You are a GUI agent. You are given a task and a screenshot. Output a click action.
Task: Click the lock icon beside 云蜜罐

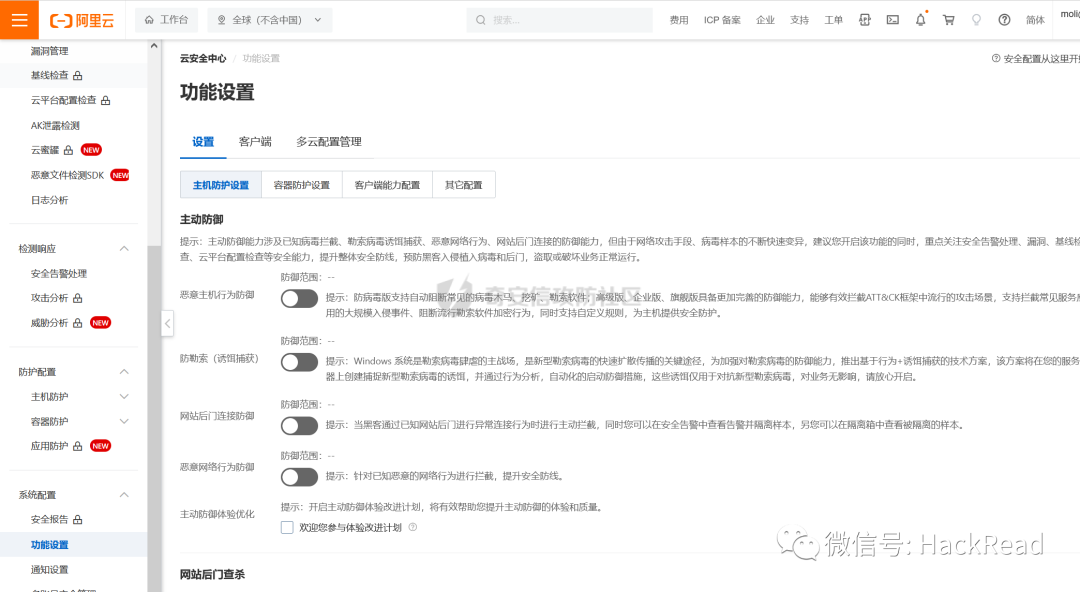coord(68,150)
